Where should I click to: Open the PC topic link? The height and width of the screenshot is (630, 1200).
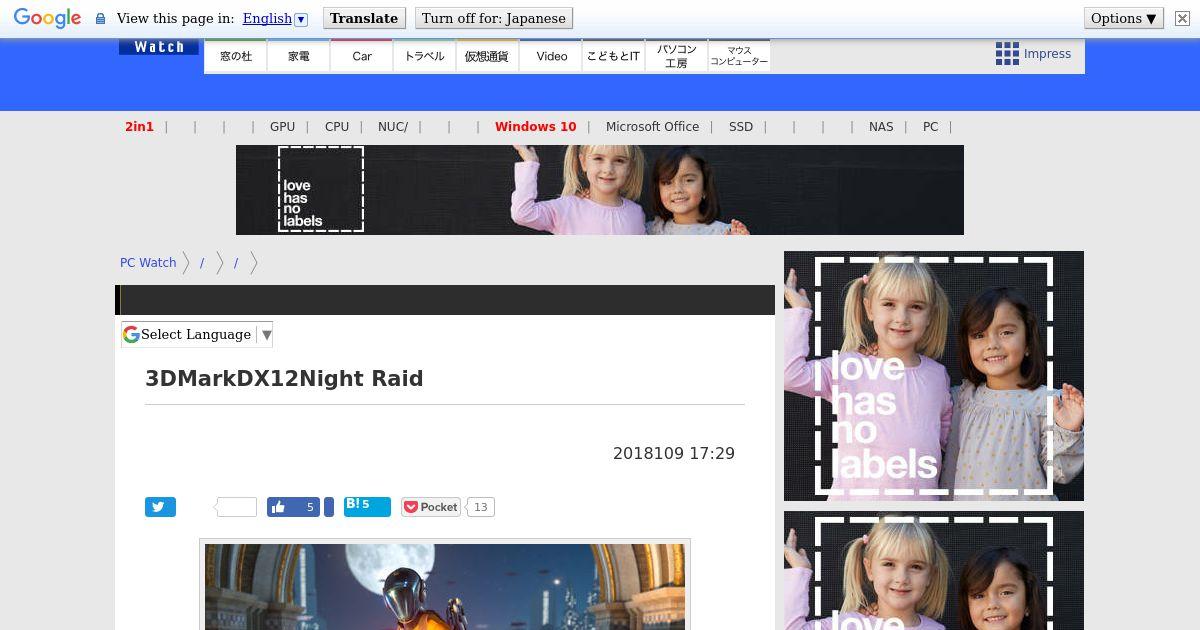point(930,127)
